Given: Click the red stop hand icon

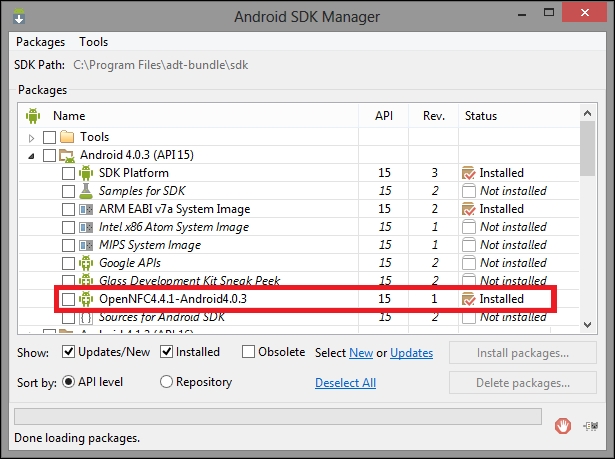Looking at the screenshot, I should pos(563,426).
